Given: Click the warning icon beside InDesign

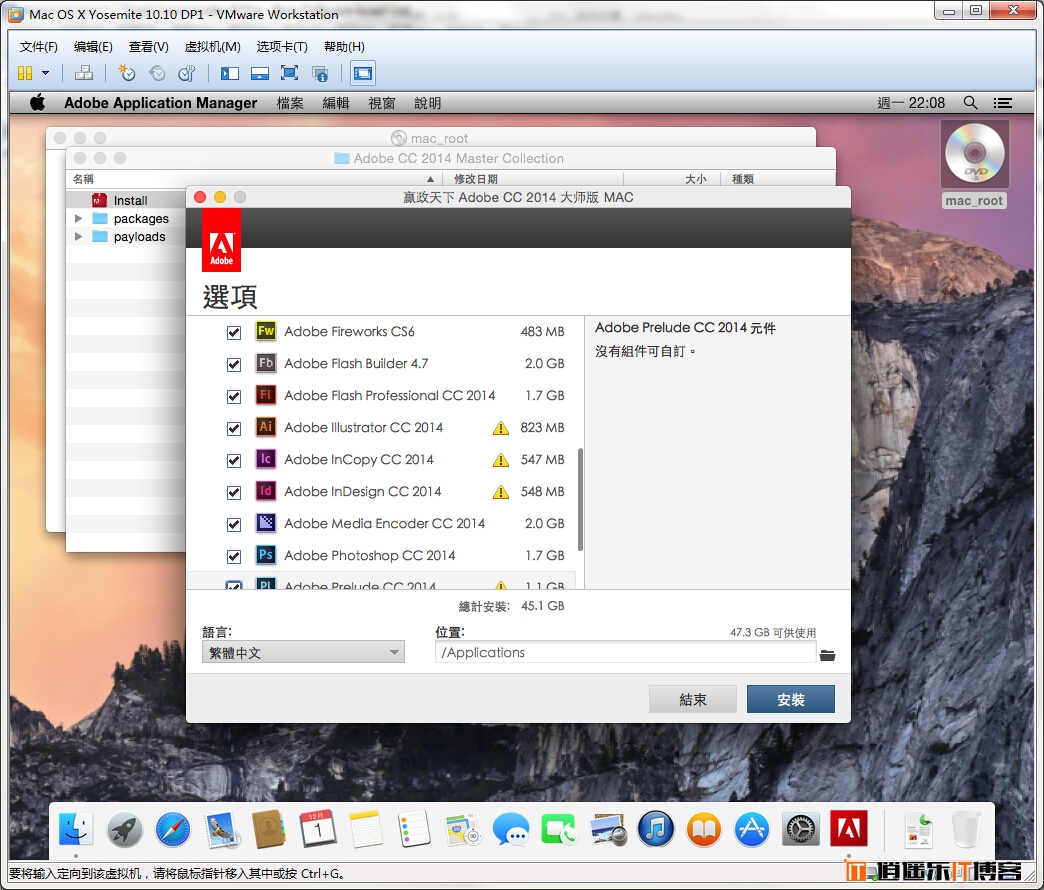Looking at the screenshot, I should tap(501, 492).
